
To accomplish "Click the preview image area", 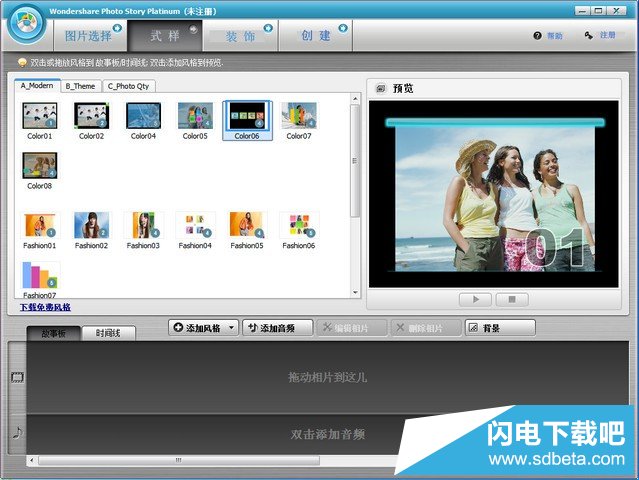I will click(494, 194).
